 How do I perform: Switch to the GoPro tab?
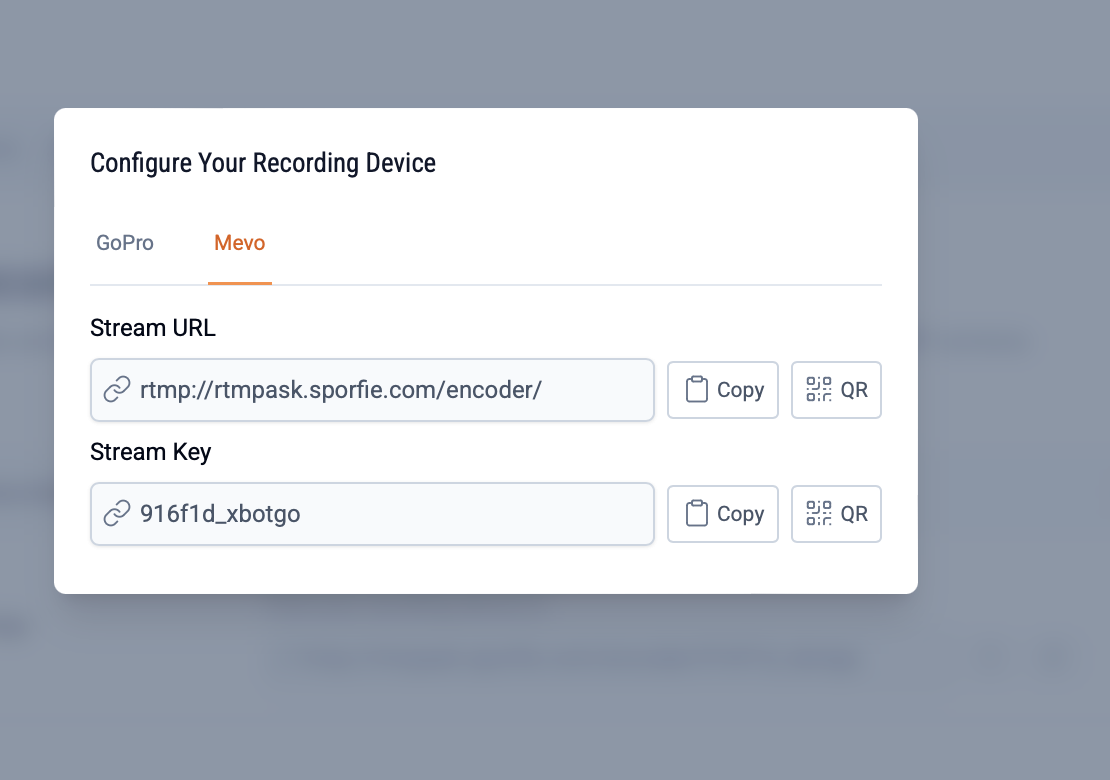pyautogui.click(x=125, y=243)
